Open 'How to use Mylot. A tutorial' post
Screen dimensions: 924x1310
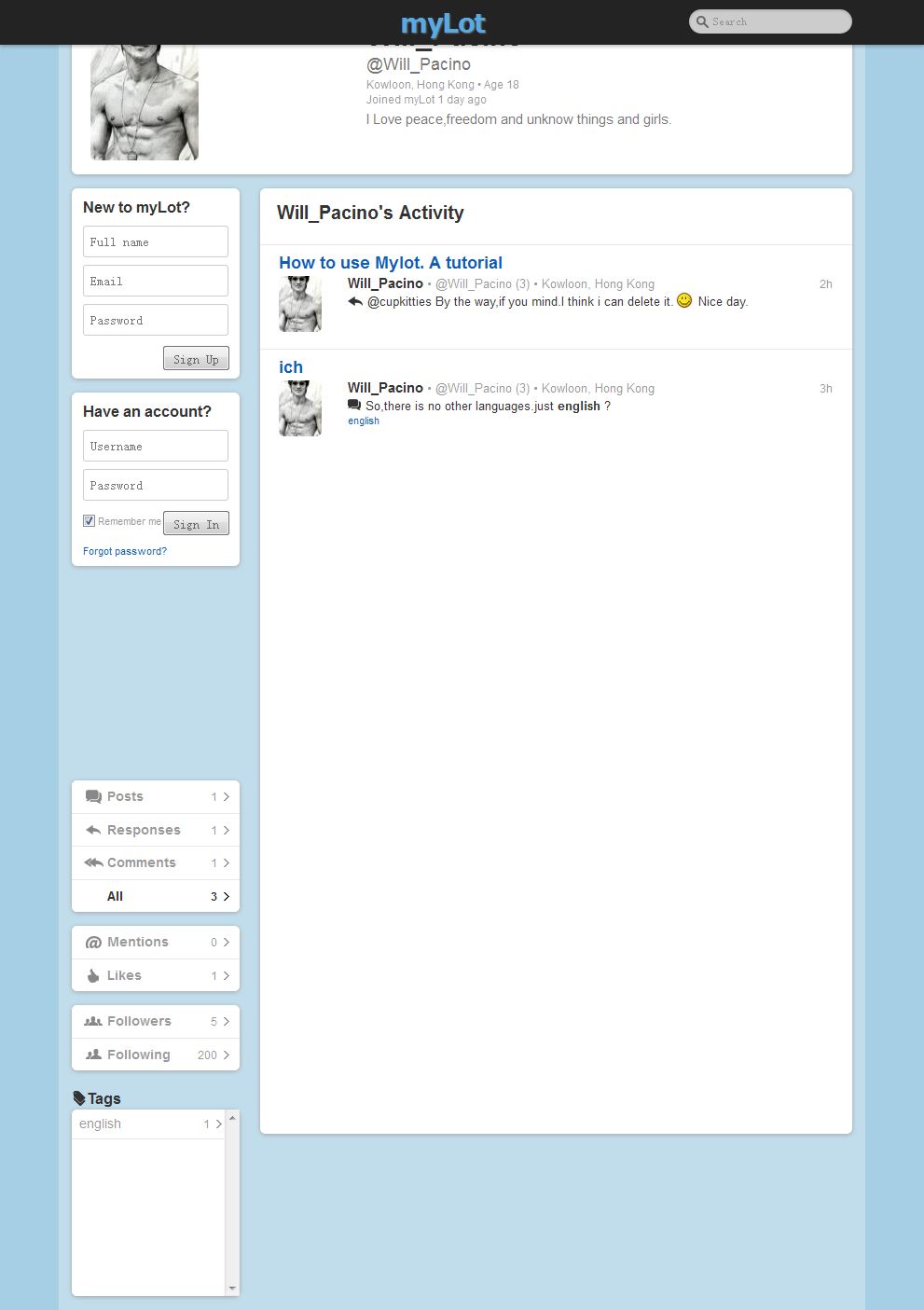pyautogui.click(x=390, y=263)
